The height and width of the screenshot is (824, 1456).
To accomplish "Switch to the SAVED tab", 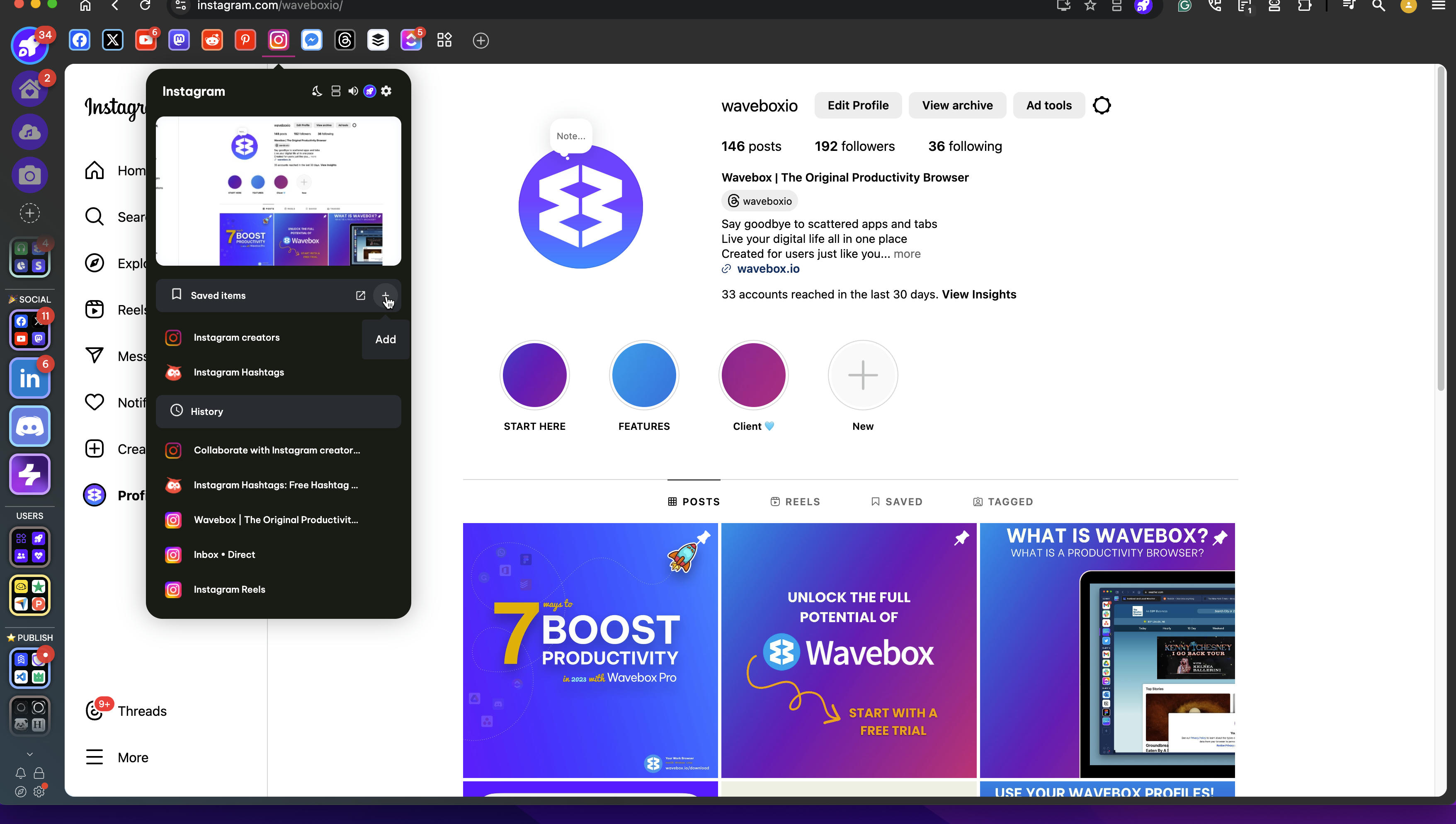I will pos(896,502).
